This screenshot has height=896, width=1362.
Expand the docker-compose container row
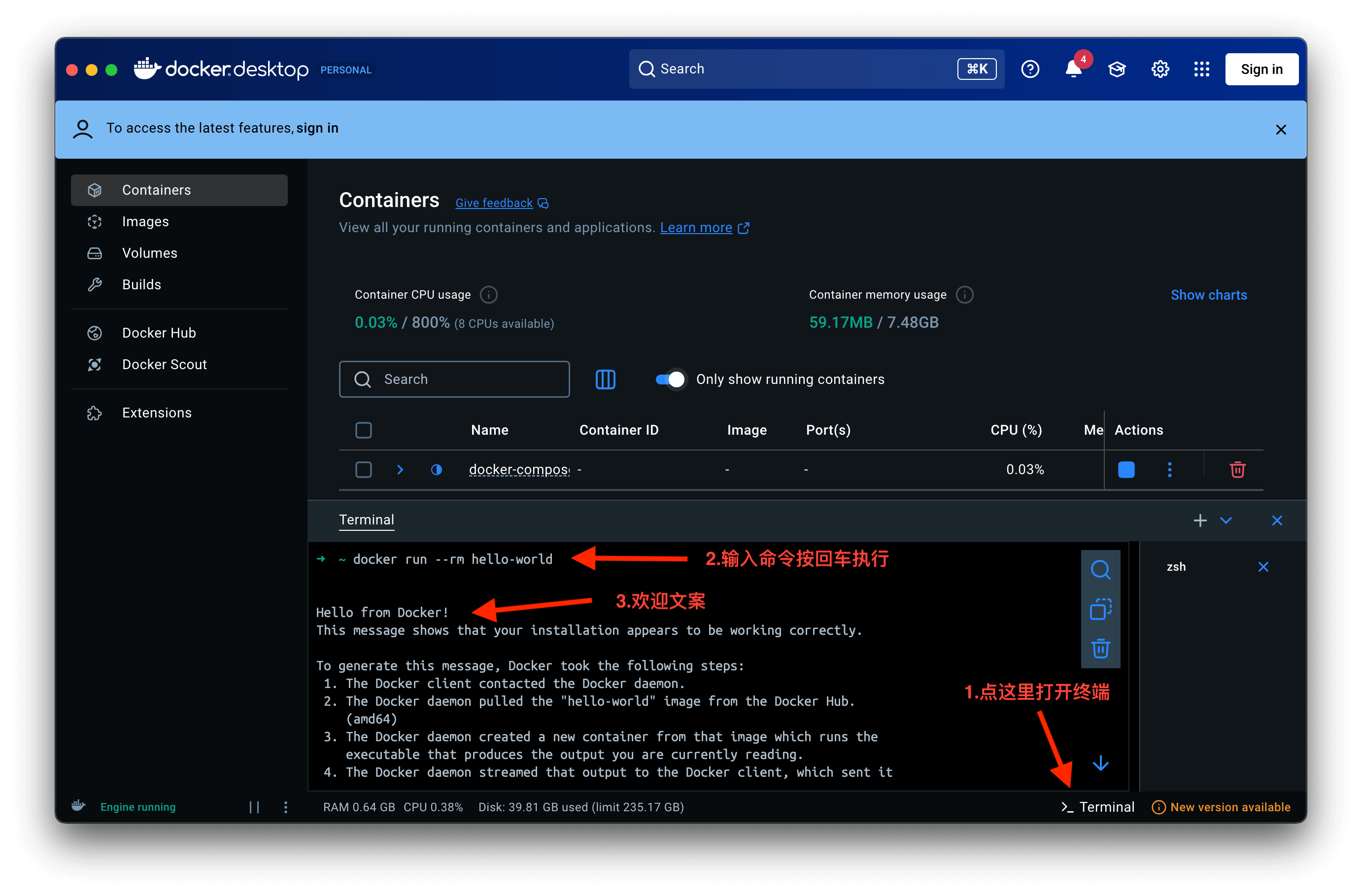[x=400, y=470]
